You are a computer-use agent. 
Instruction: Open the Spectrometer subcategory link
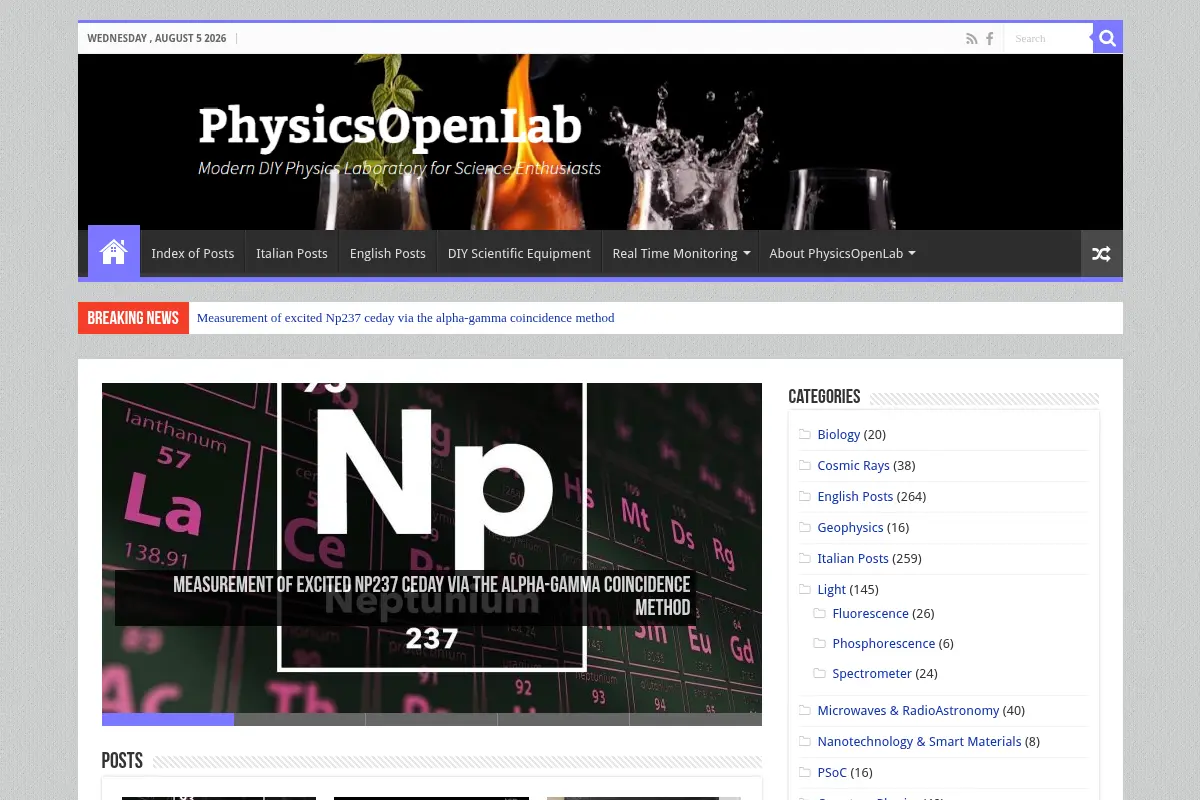tap(872, 673)
